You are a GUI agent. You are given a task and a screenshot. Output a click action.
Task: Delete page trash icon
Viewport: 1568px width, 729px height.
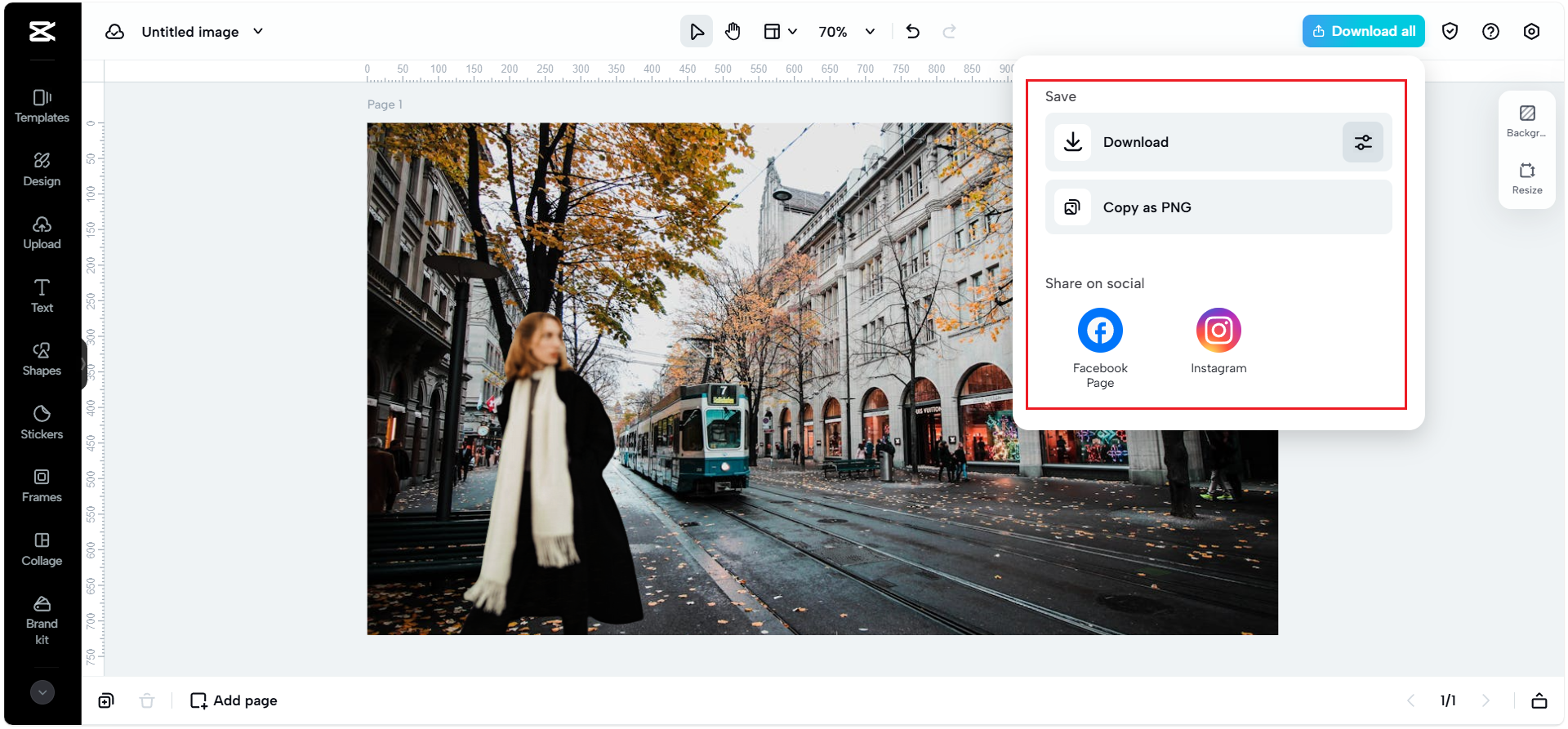[147, 700]
